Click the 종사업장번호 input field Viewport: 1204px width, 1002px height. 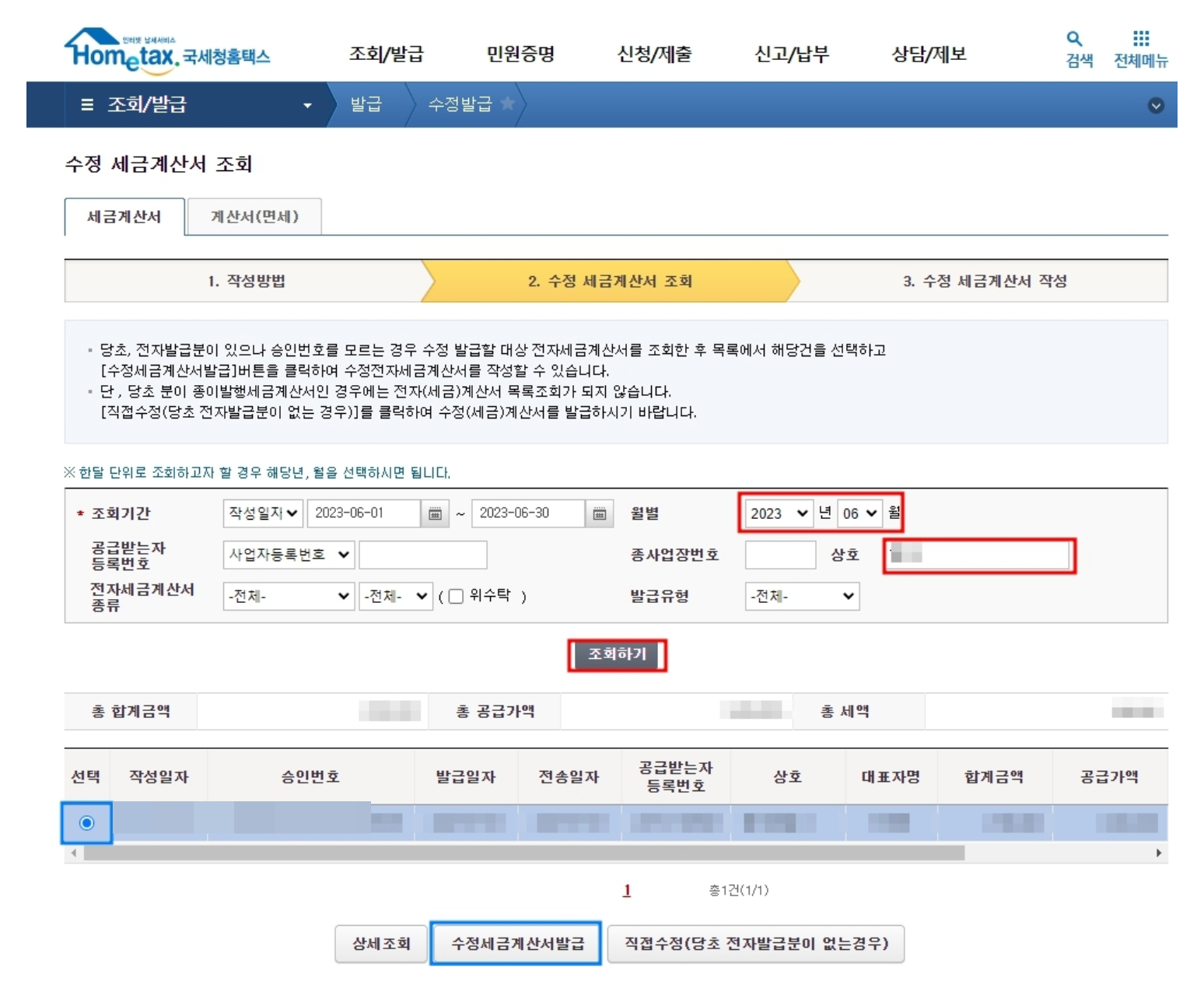780,555
